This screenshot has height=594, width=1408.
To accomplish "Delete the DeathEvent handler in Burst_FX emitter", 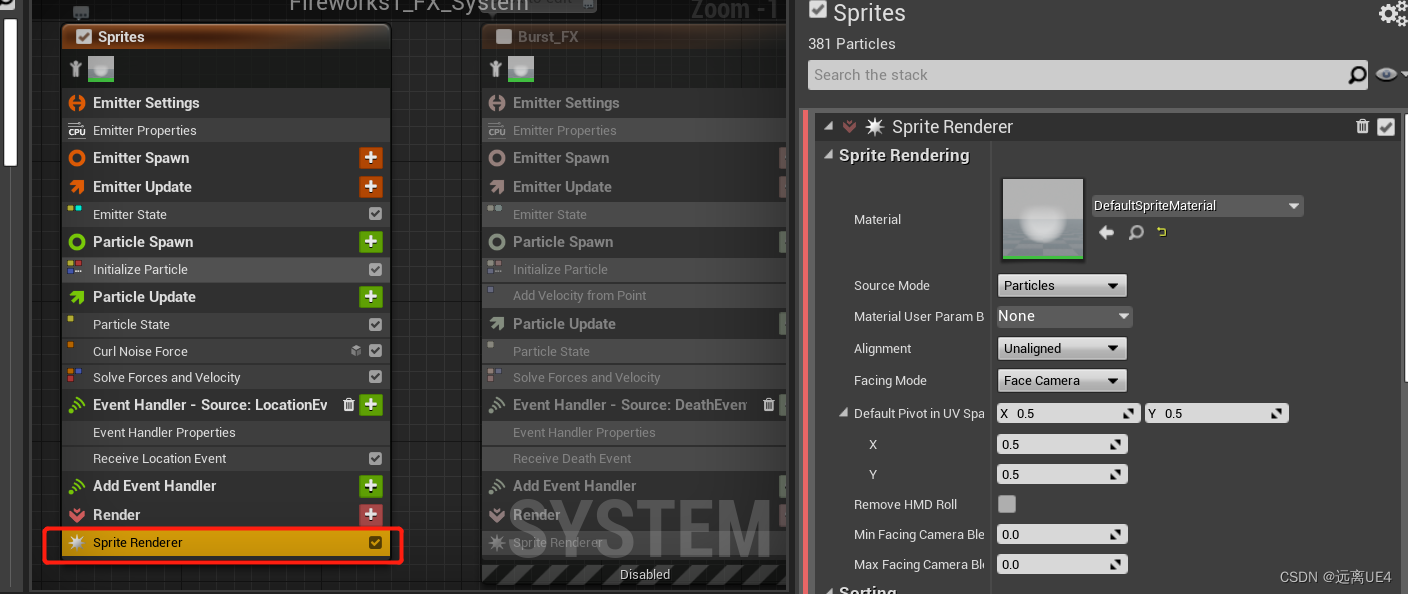I will 768,405.
